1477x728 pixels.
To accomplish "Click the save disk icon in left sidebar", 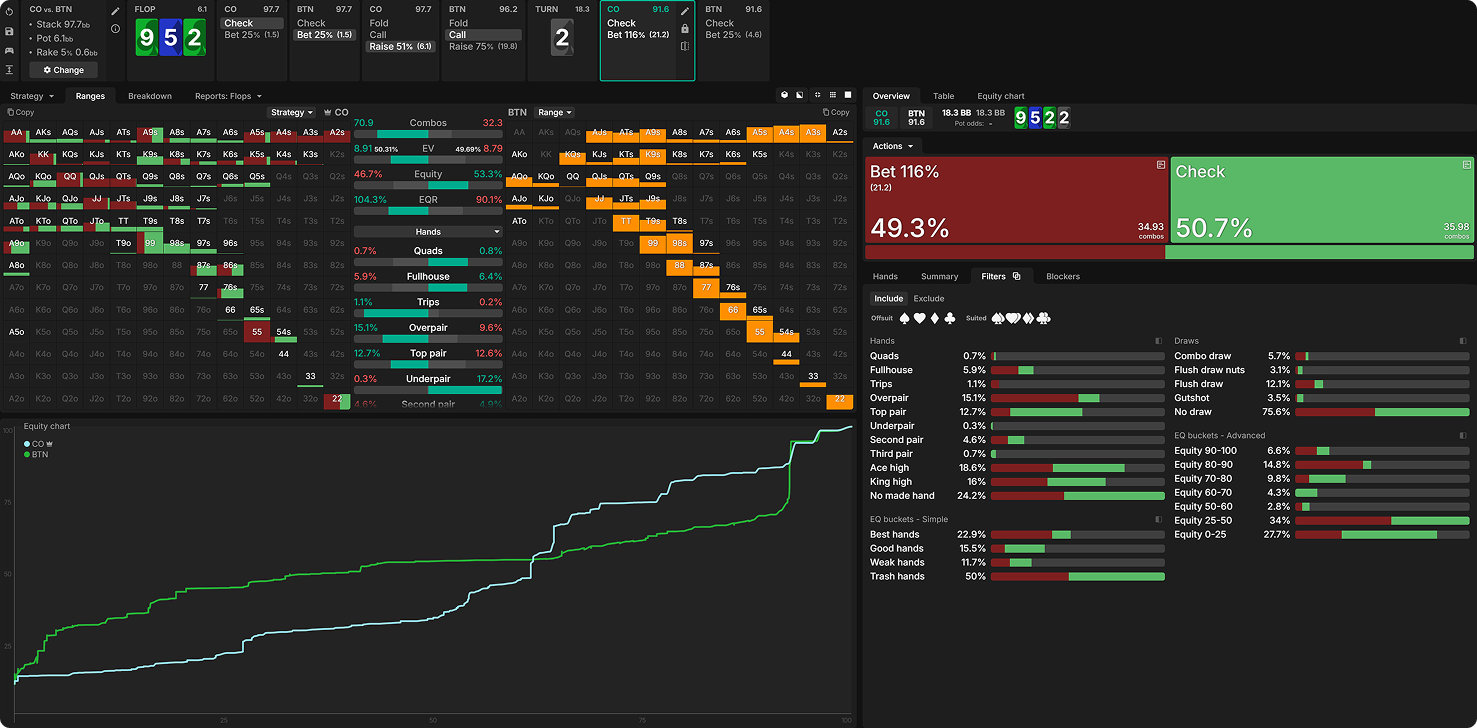I will [x=9, y=31].
